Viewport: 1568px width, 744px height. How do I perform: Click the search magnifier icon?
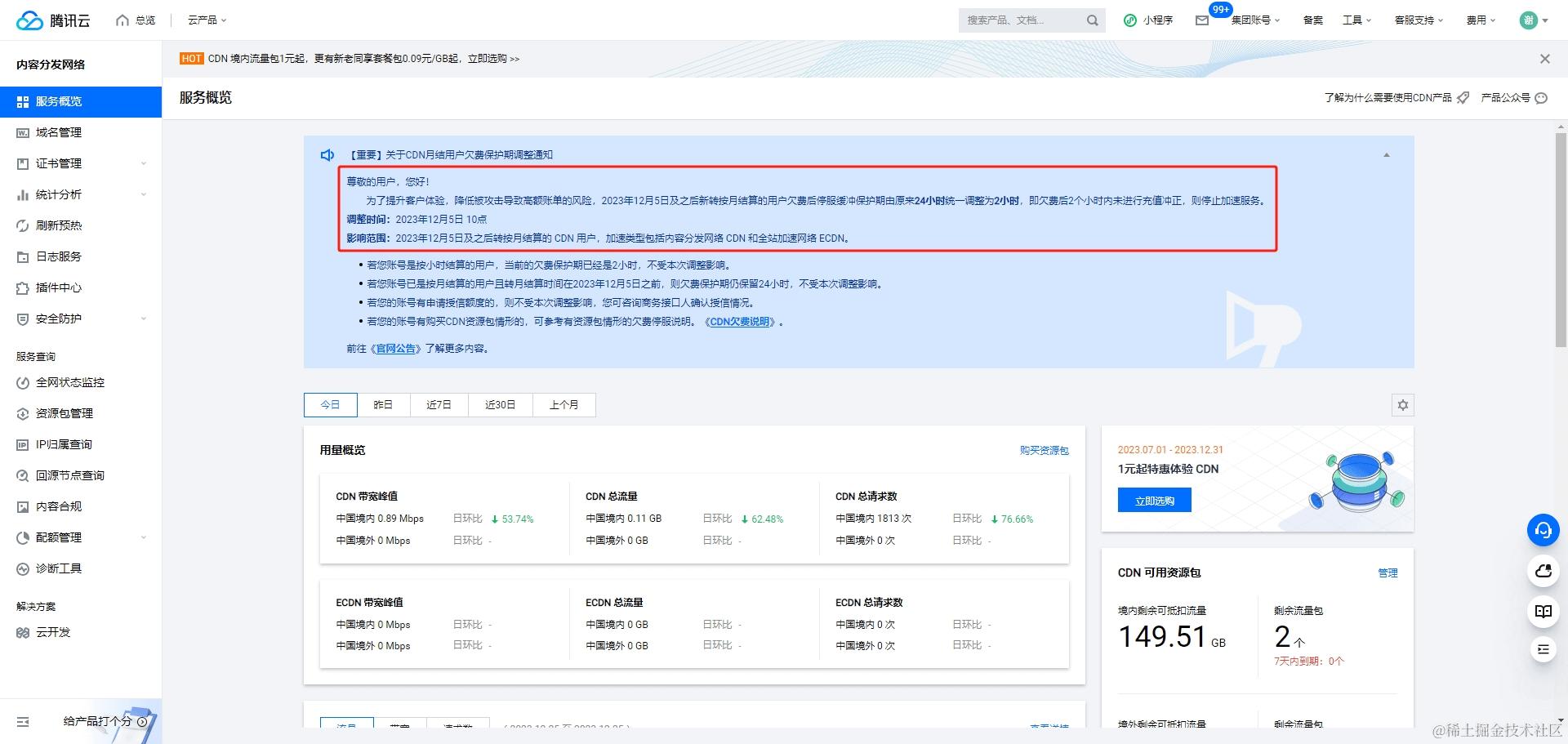(1092, 20)
